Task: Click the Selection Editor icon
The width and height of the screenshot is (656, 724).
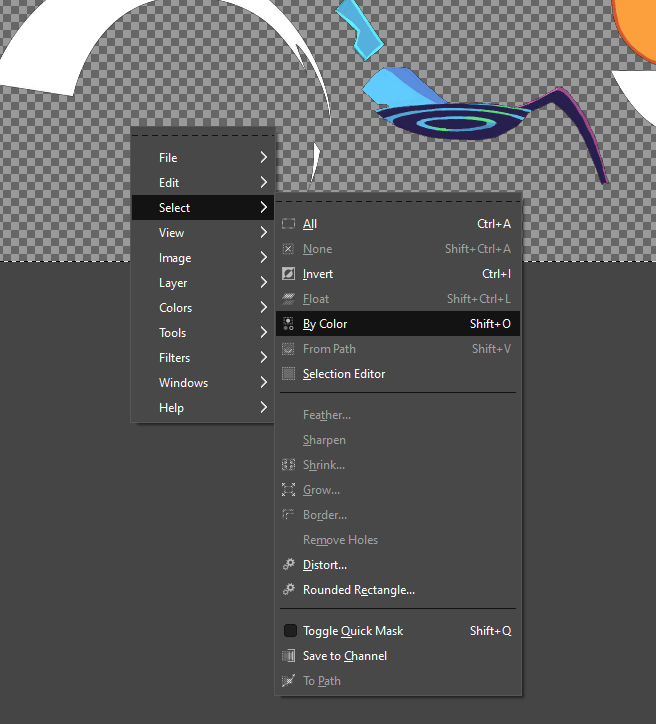Action: click(x=288, y=374)
